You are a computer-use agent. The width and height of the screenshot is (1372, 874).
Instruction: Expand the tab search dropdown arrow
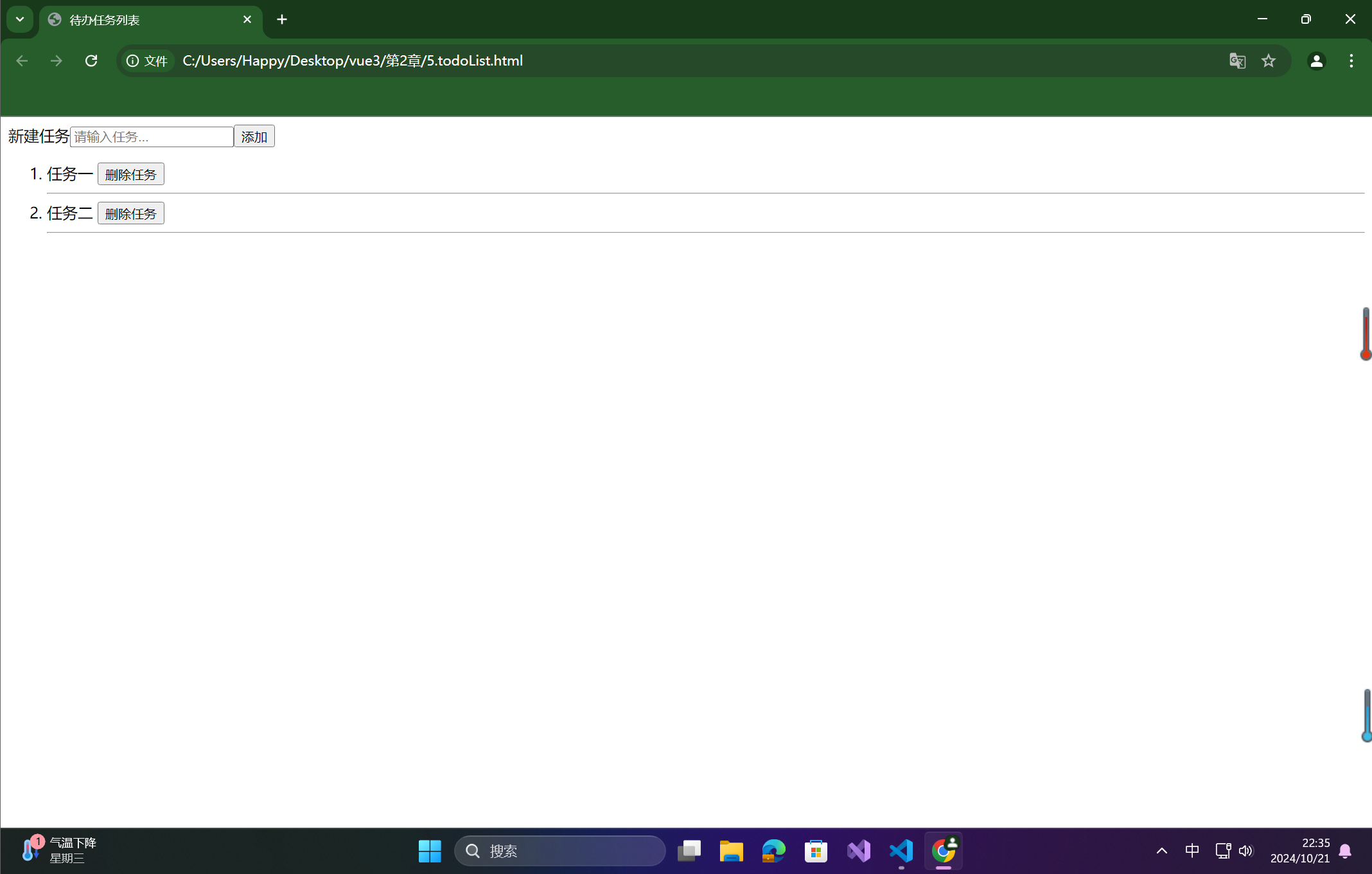tap(20, 19)
